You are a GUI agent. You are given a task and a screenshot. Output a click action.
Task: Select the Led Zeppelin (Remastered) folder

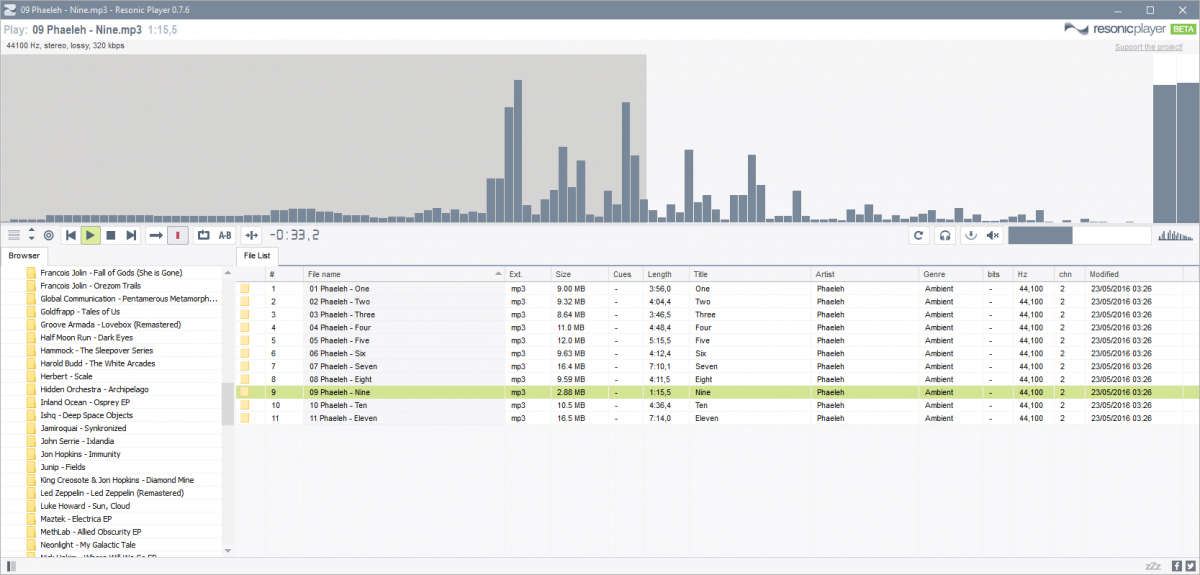(111, 493)
